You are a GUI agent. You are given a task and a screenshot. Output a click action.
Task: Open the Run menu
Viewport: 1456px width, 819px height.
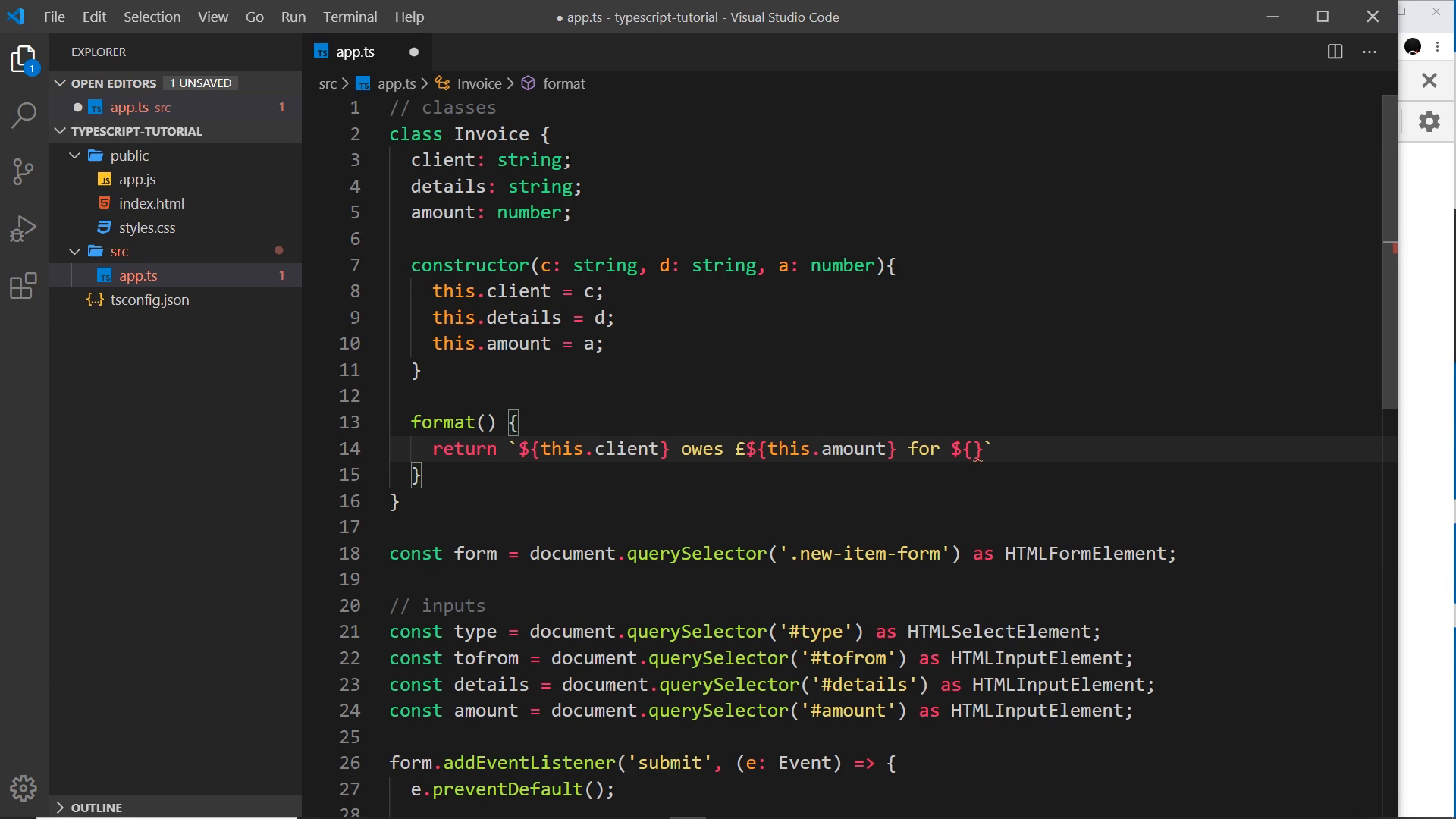click(x=293, y=17)
